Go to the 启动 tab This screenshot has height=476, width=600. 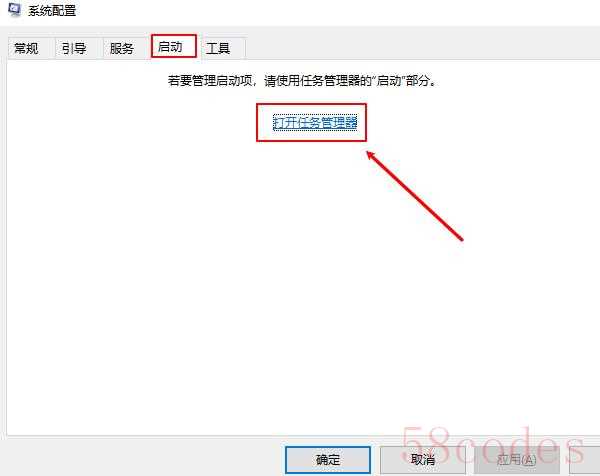click(x=174, y=46)
